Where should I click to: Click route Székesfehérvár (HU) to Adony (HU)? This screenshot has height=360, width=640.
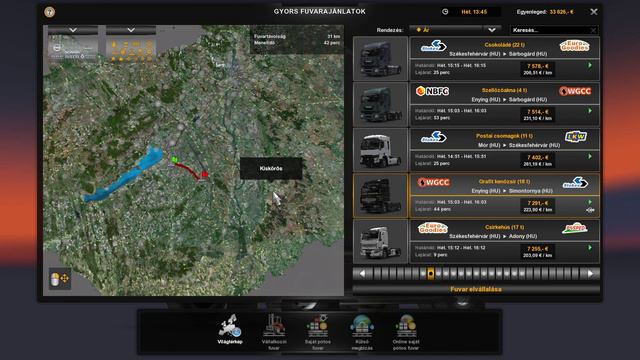click(493, 236)
